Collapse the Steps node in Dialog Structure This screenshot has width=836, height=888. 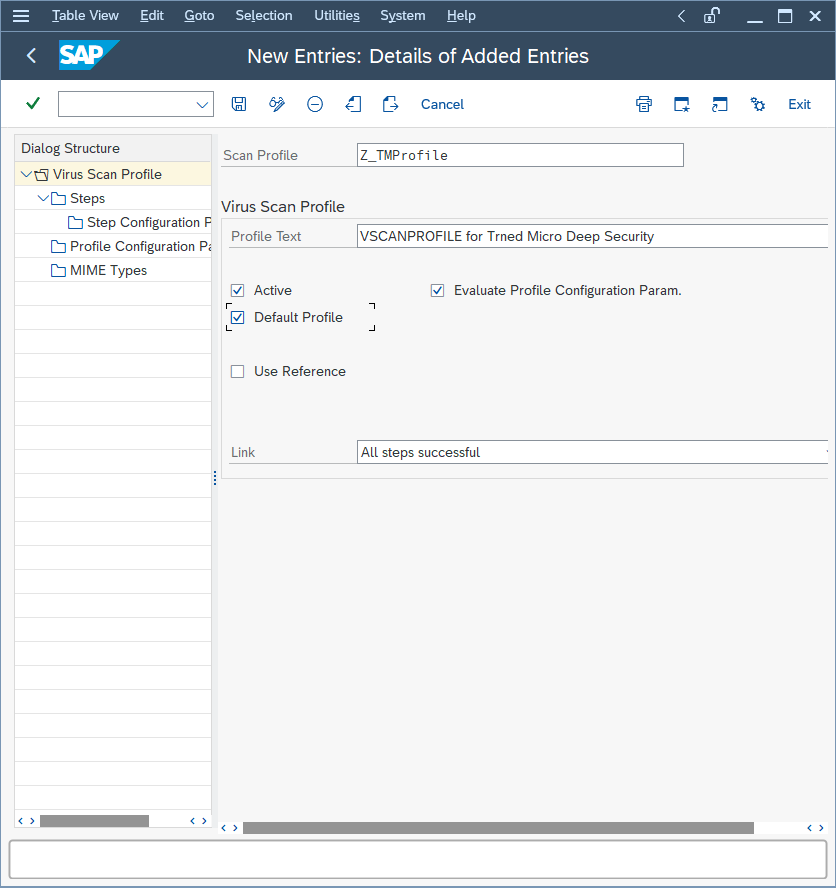[41, 198]
